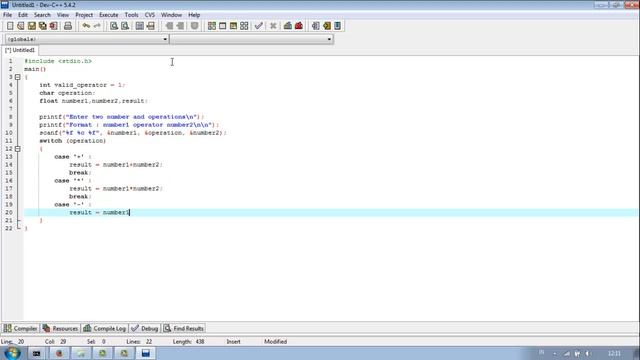
Task: Click the case '+' label
Action: tap(73, 157)
